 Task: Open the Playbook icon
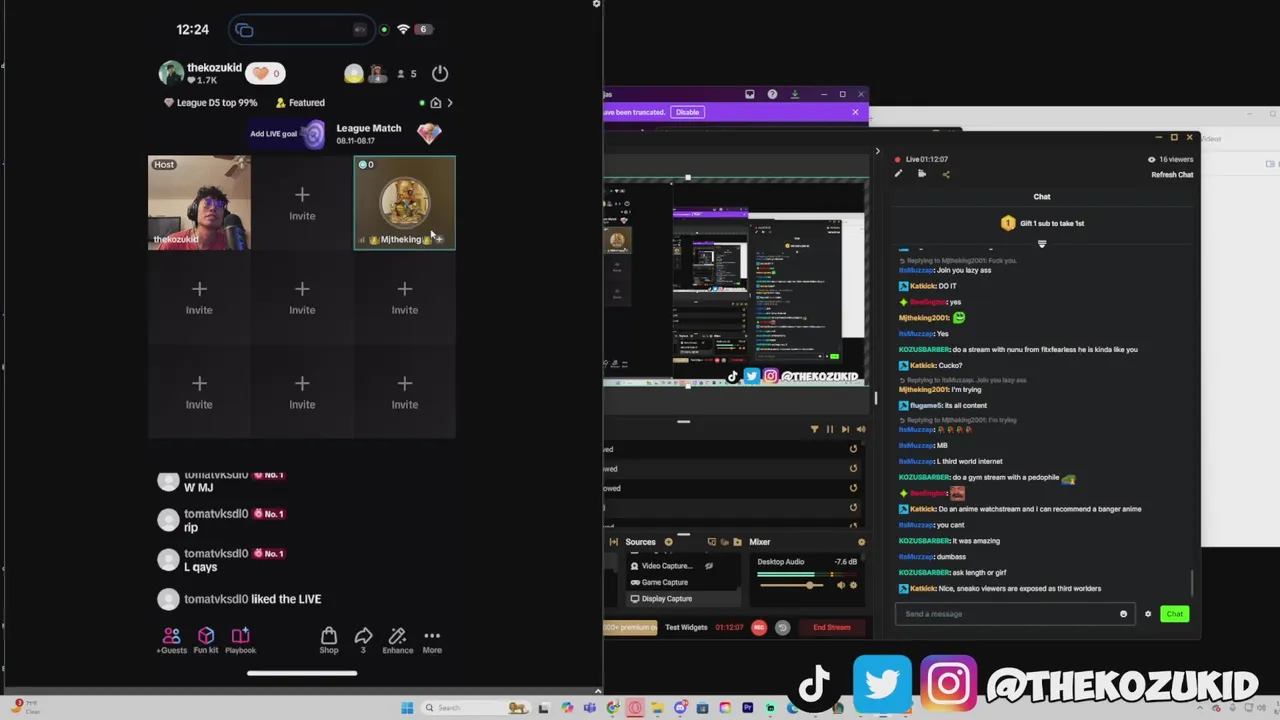click(240, 640)
